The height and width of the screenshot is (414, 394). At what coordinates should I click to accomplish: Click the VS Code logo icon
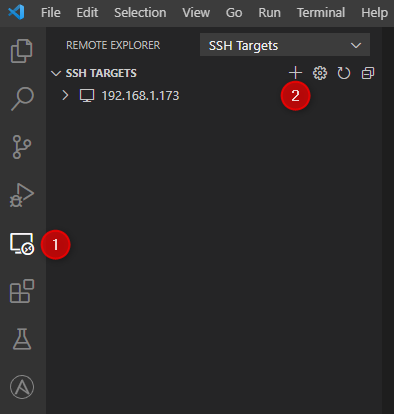click(16, 12)
